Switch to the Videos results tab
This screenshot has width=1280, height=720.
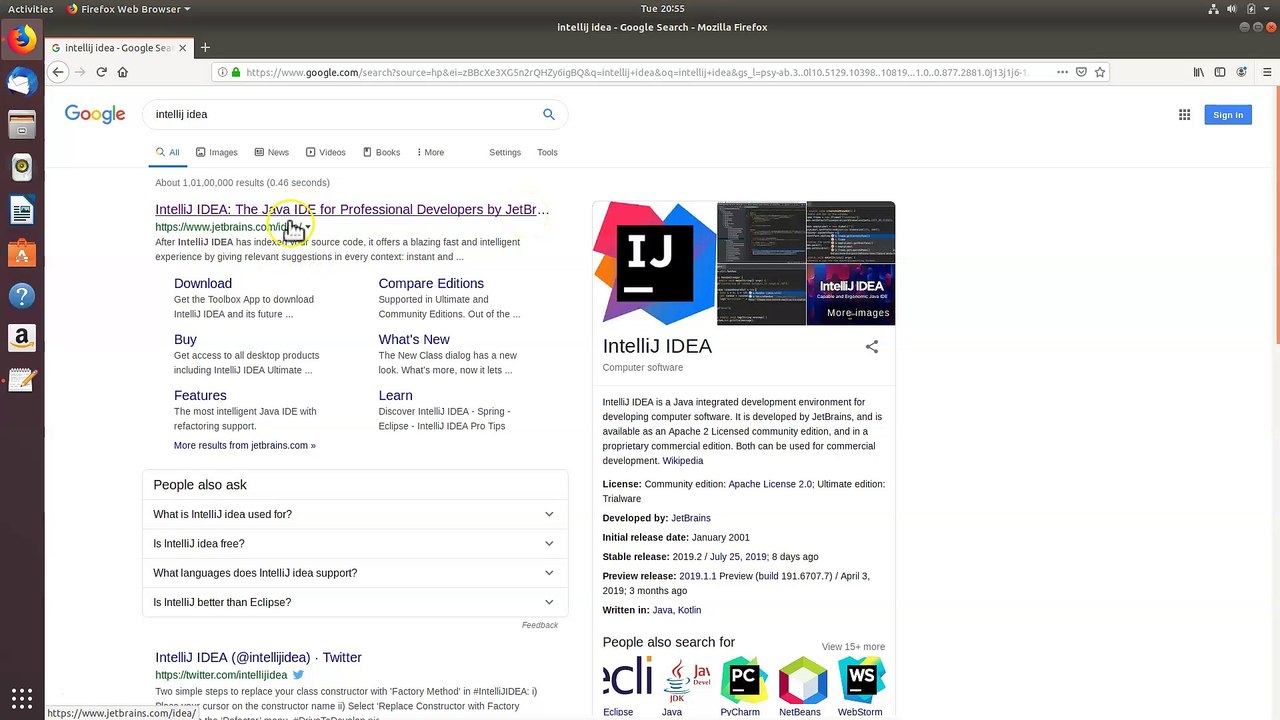[x=325, y=152]
